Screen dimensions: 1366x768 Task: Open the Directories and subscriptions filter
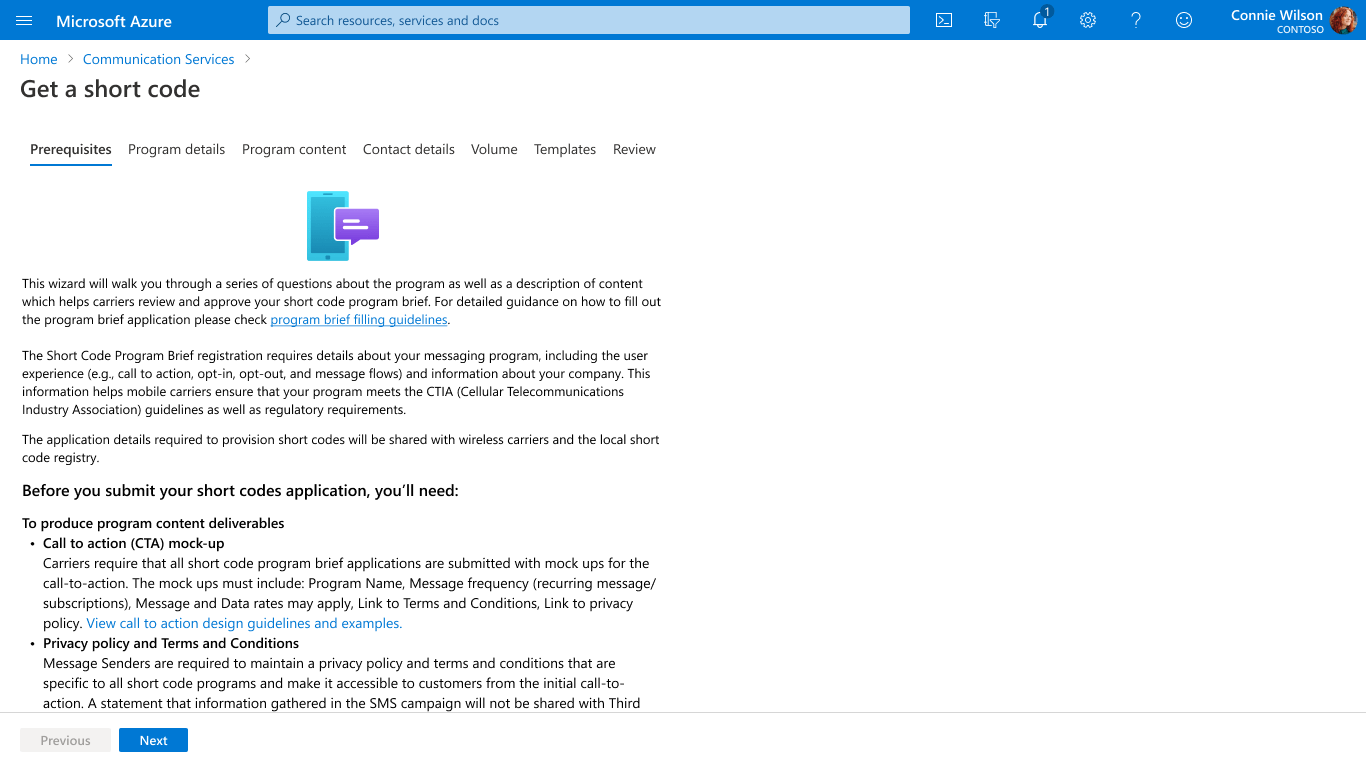991,20
